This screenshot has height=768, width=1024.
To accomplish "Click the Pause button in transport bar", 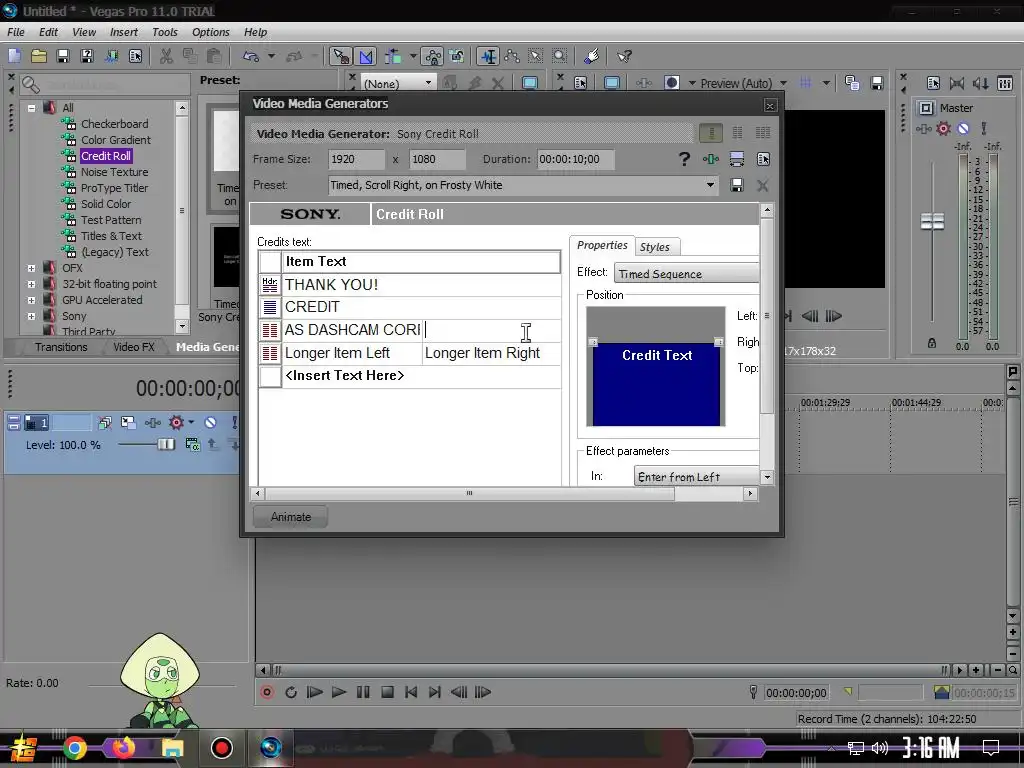I will click(363, 692).
